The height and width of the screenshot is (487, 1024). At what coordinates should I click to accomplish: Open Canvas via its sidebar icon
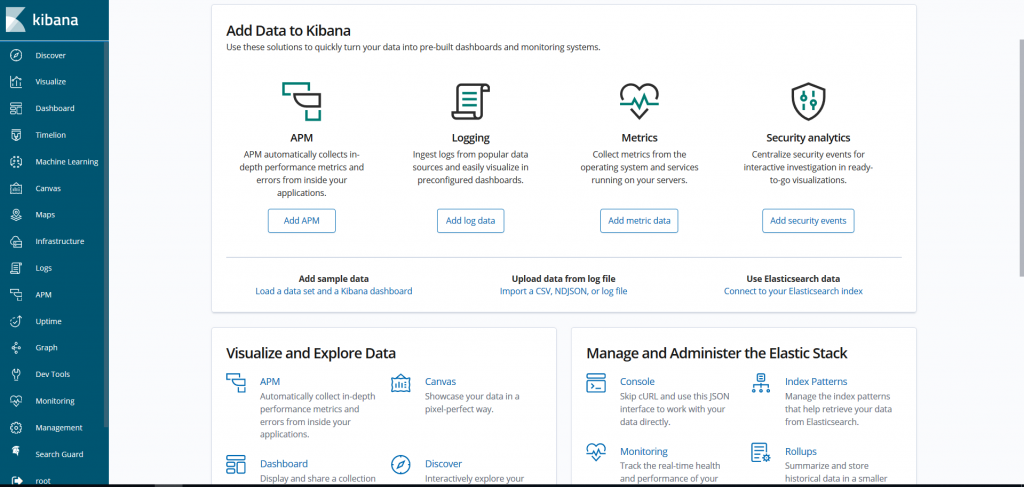(16, 189)
